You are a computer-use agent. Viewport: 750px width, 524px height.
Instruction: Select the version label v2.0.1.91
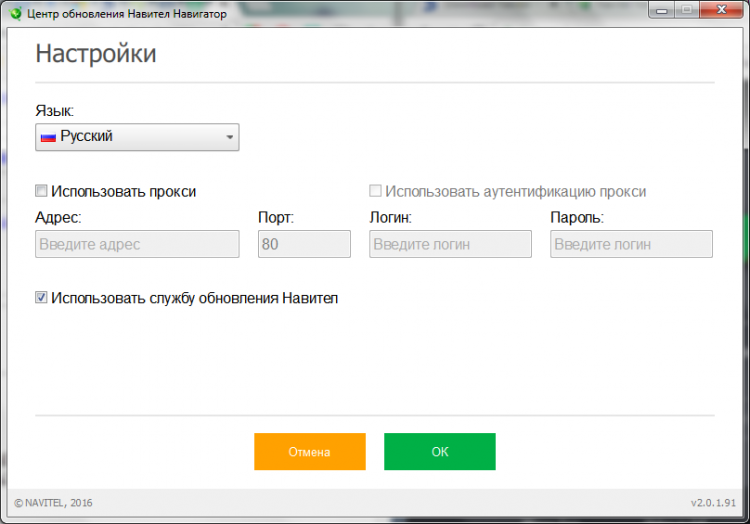(x=713, y=503)
